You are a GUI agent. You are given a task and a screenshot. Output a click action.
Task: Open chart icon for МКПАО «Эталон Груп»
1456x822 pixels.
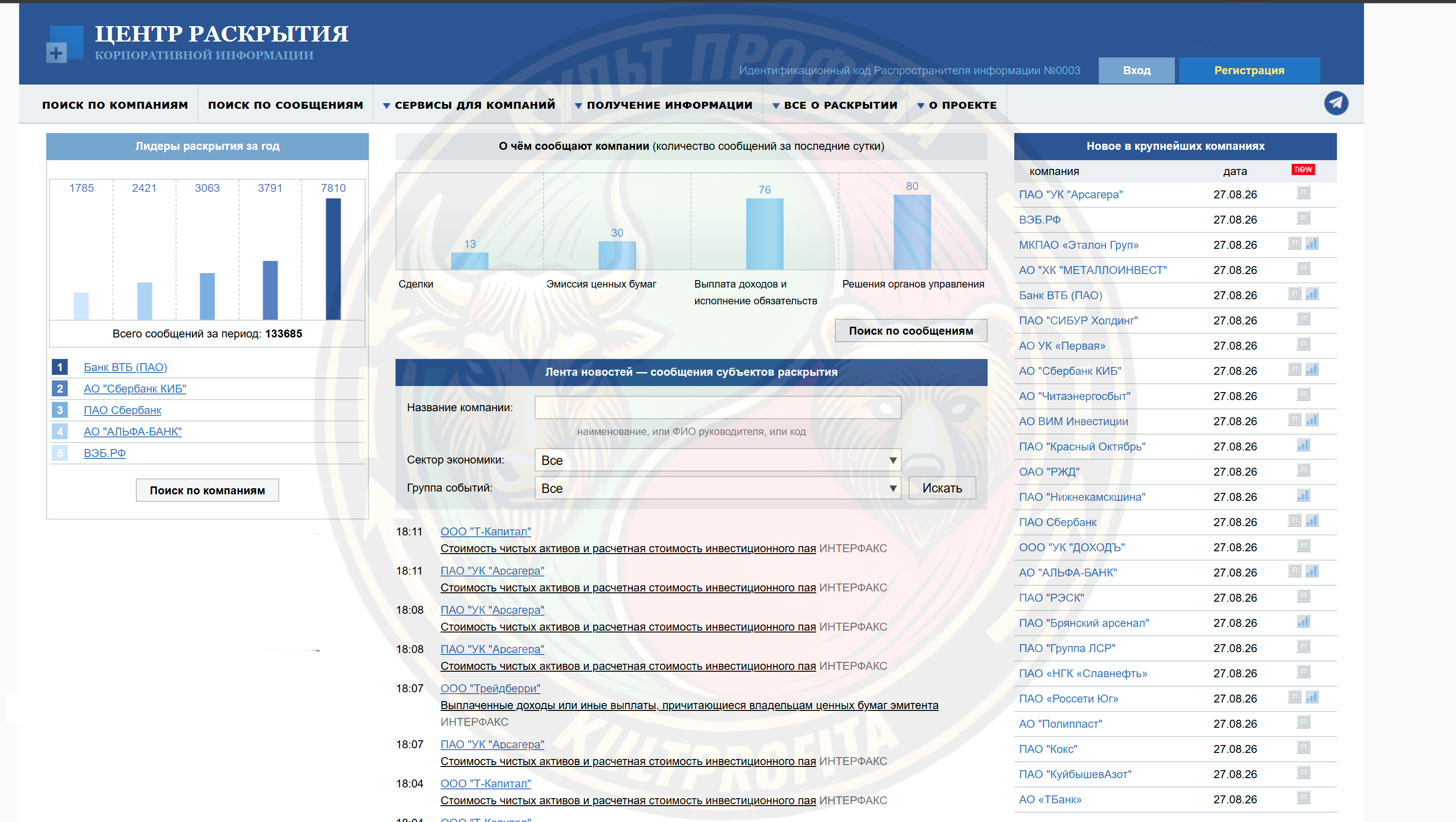(x=1311, y=244)
